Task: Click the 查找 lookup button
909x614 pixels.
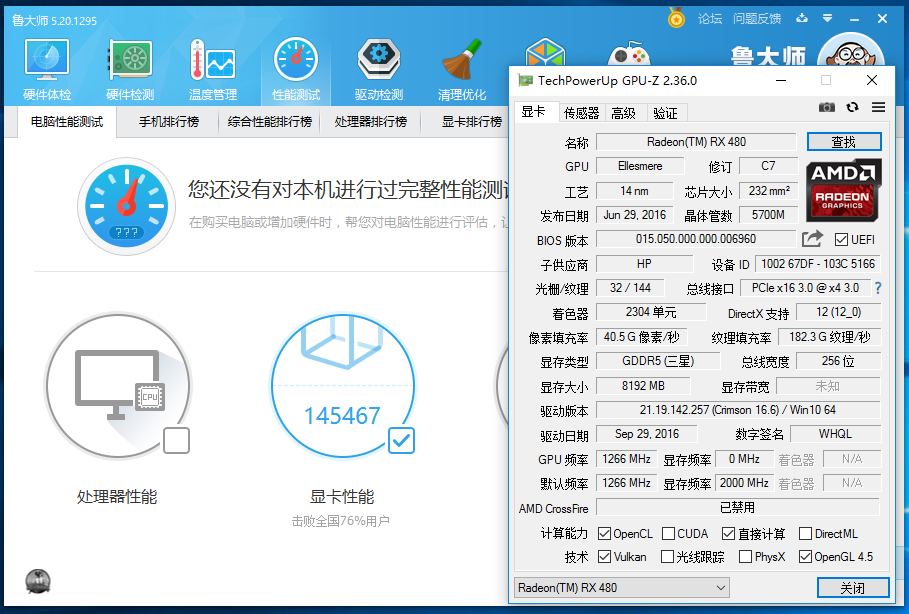Action: [844, 142]
